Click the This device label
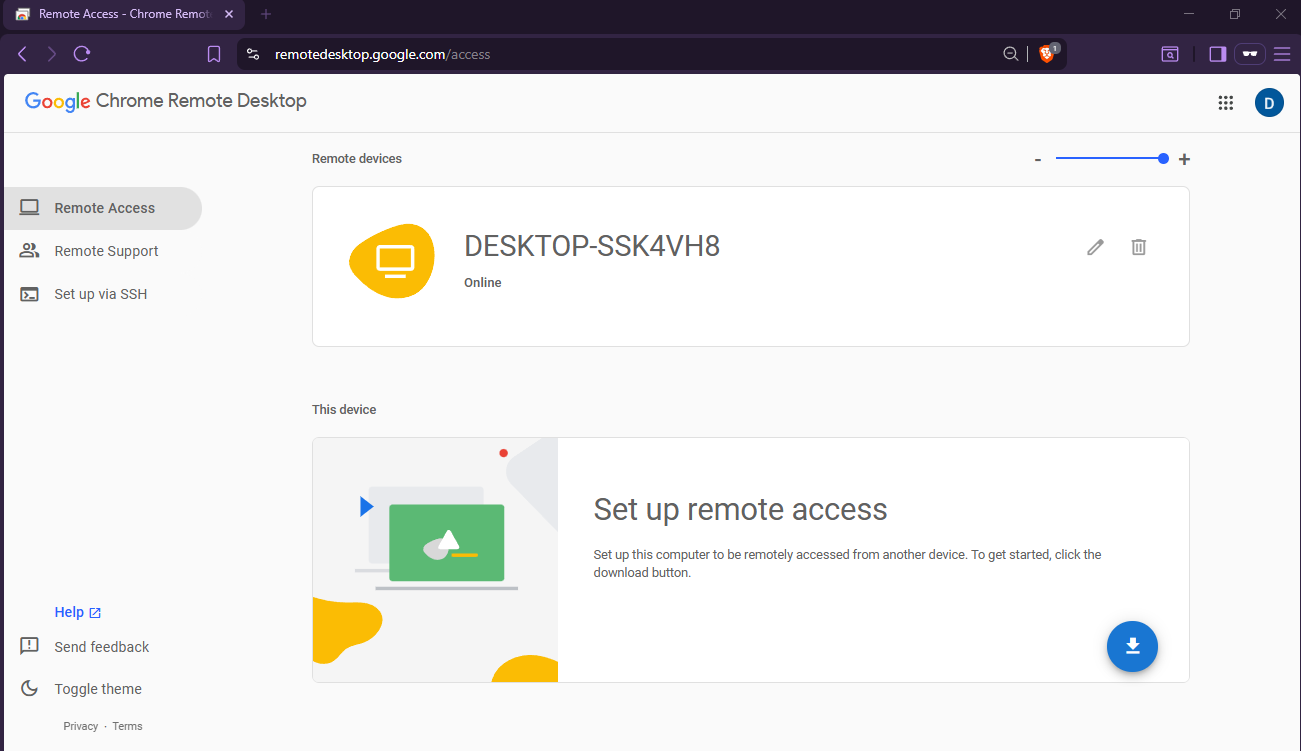The height and width of the screenshot is (751, 1301). click(x=344, y=409)
